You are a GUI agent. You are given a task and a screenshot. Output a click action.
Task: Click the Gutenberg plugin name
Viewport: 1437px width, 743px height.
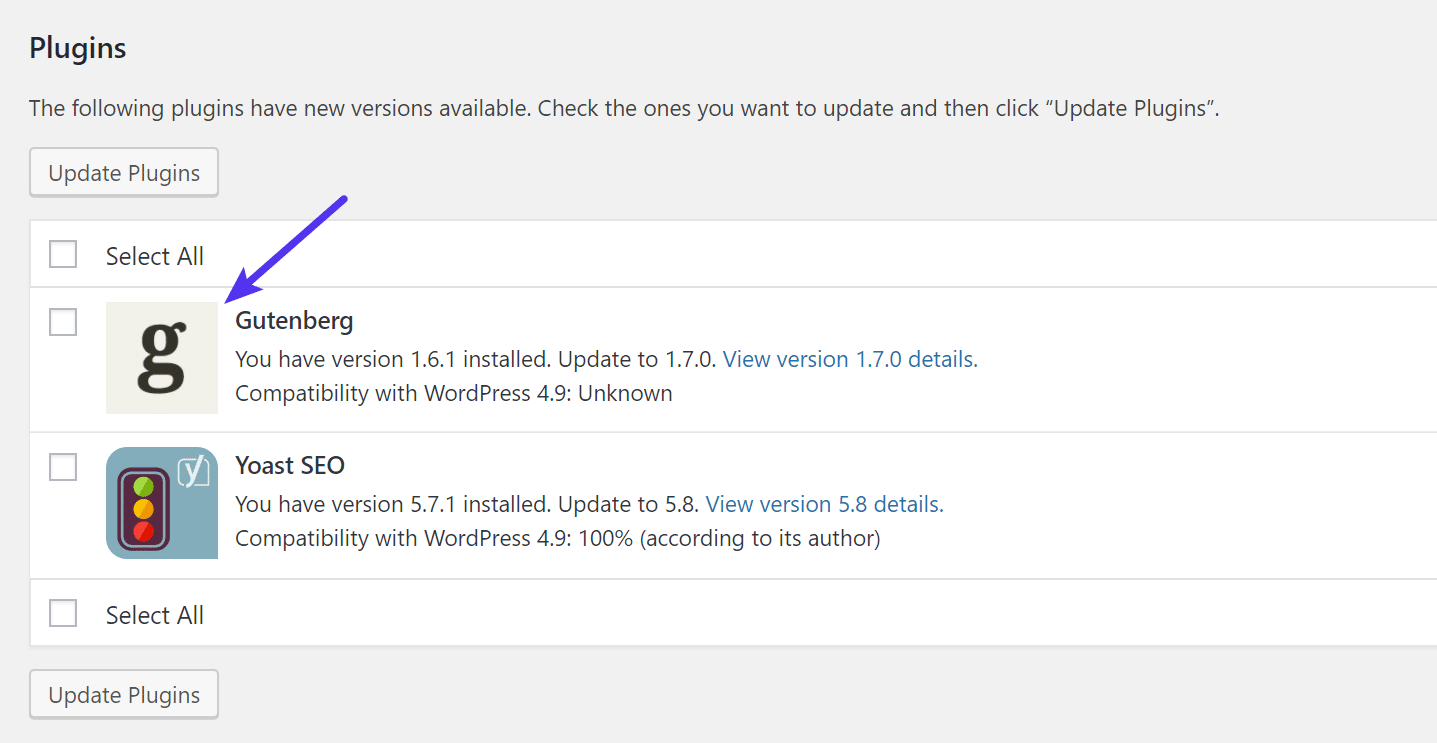tap(294, 320)
